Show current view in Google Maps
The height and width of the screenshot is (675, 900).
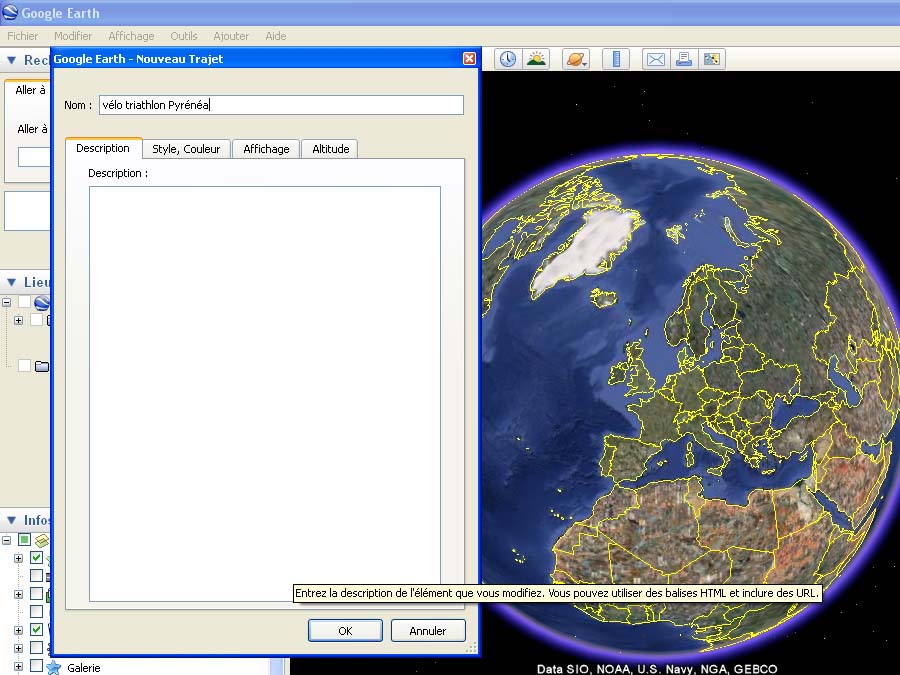click(712, 59)
